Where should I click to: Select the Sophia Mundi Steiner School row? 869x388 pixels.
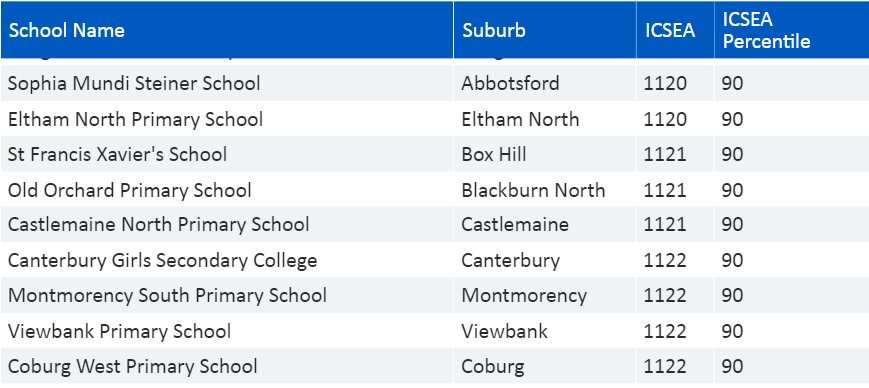pos(434,83)
